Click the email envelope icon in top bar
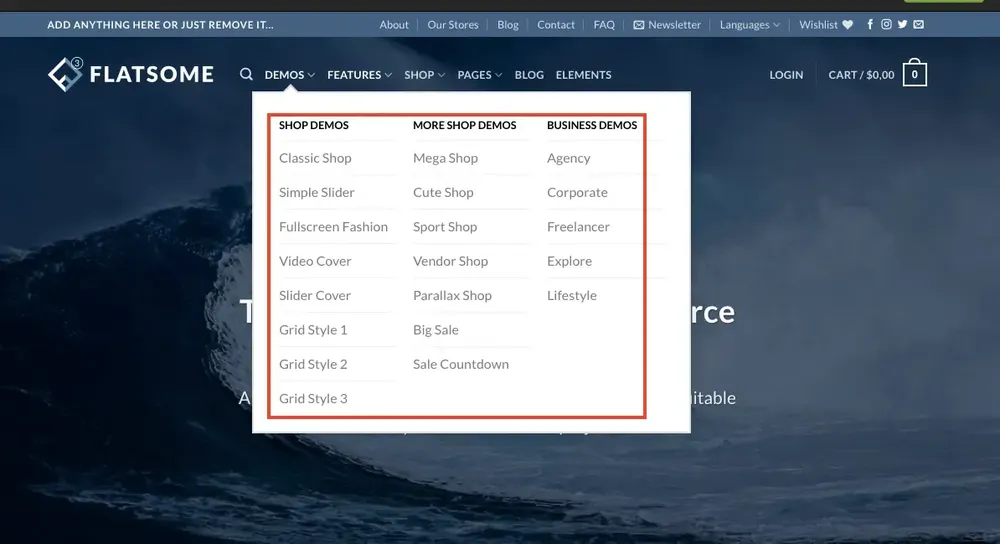The width and height of the screenshot is (1000, 544). [x=918, y=24]
